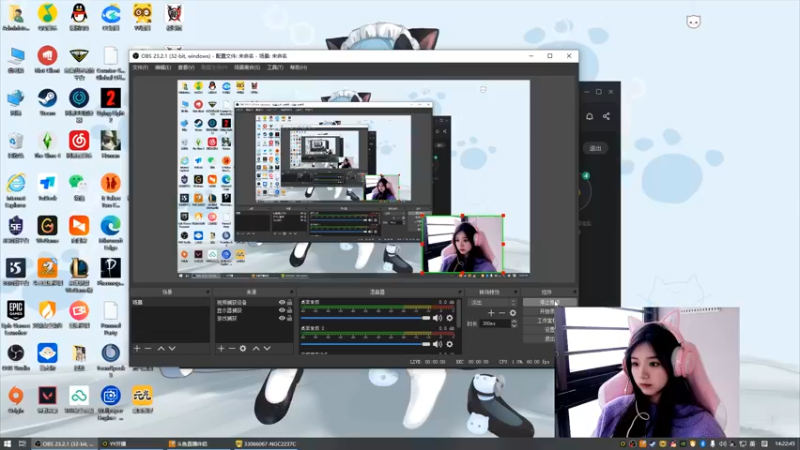Mute first audio mixer track speaker
Image resolution: width=800 pixels, height=450 pixels.
(x=437, y=318)
